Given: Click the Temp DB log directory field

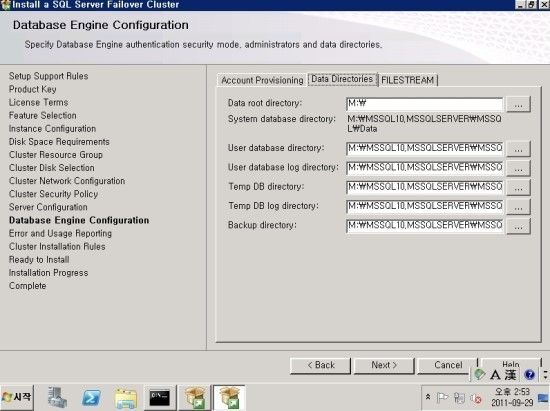Looking at the screenshot, I should [x=424, y=206].
